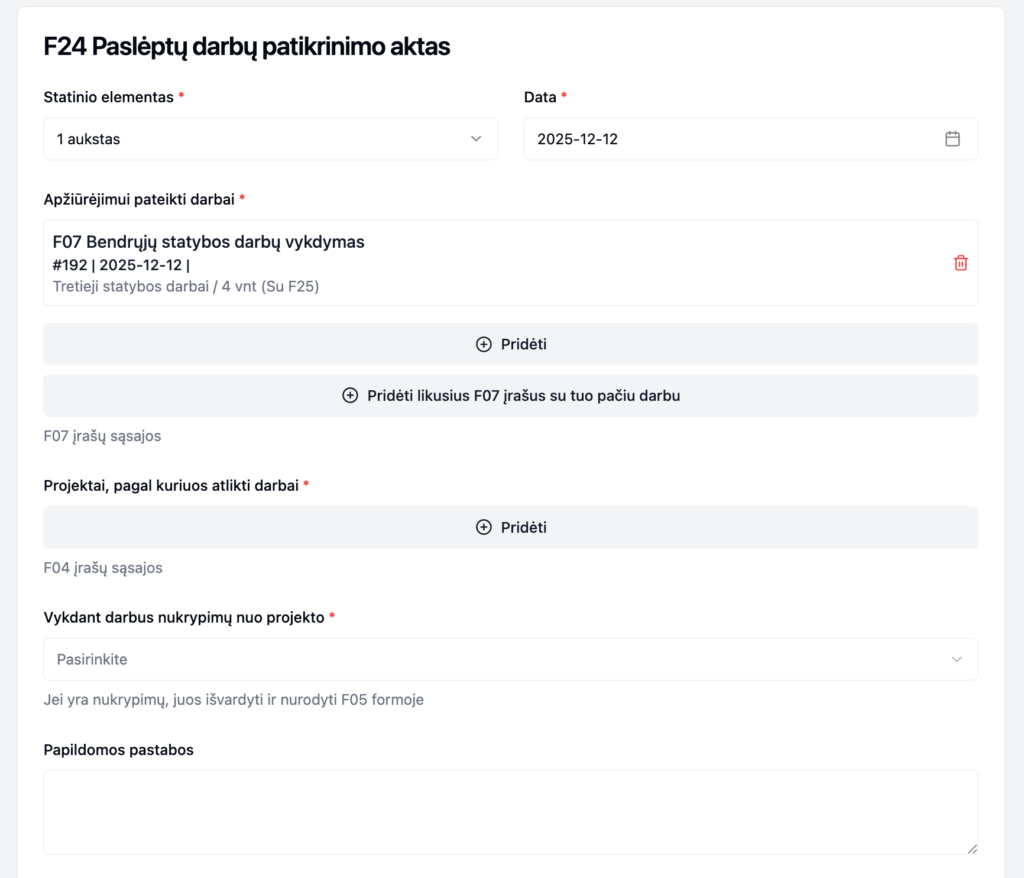Click plus icon beside first Pridėti
Viewport: 1024px width, 878px height.
tap(484, 344)
